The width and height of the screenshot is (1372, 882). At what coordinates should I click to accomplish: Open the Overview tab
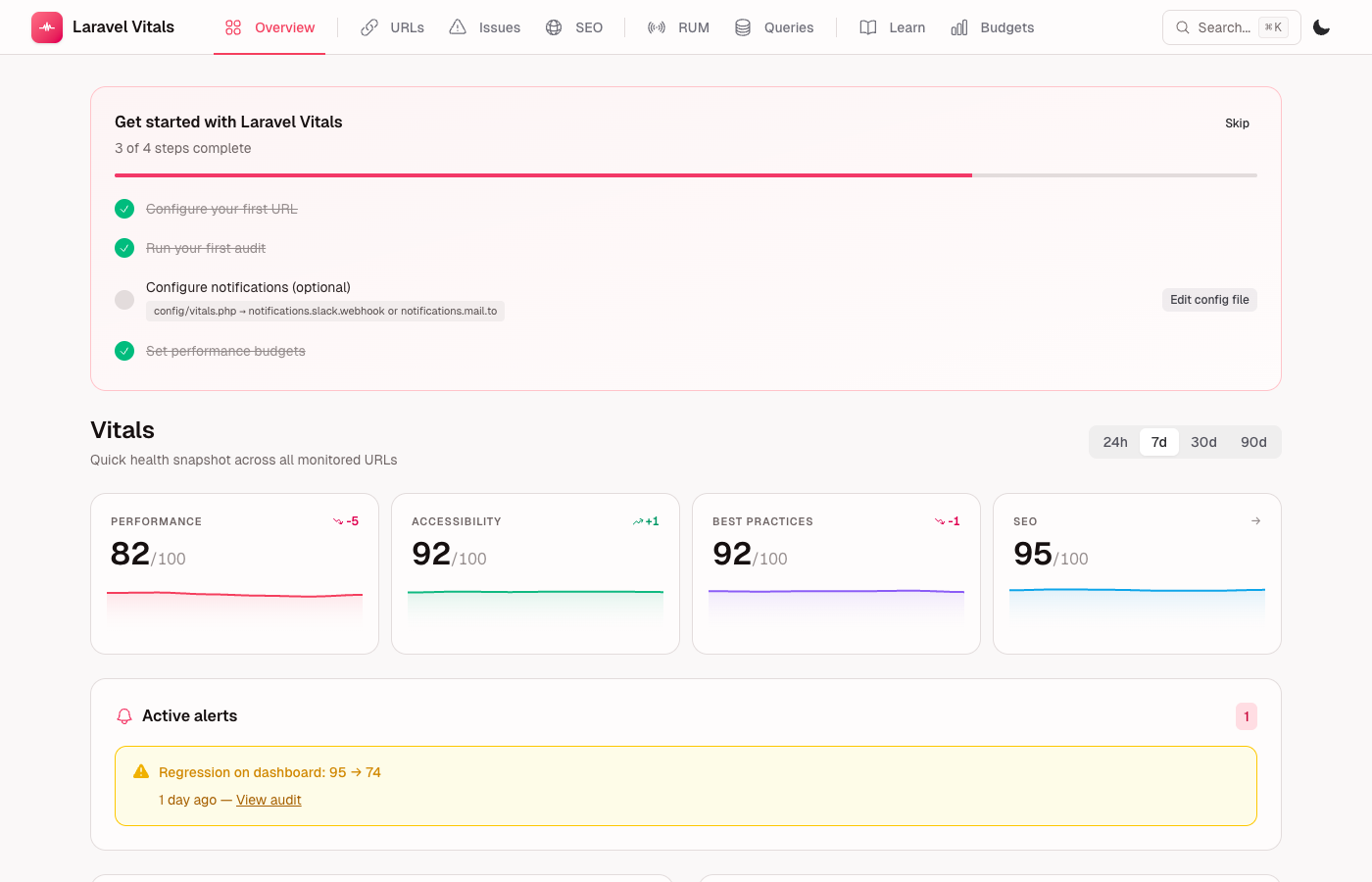point(269,27)
